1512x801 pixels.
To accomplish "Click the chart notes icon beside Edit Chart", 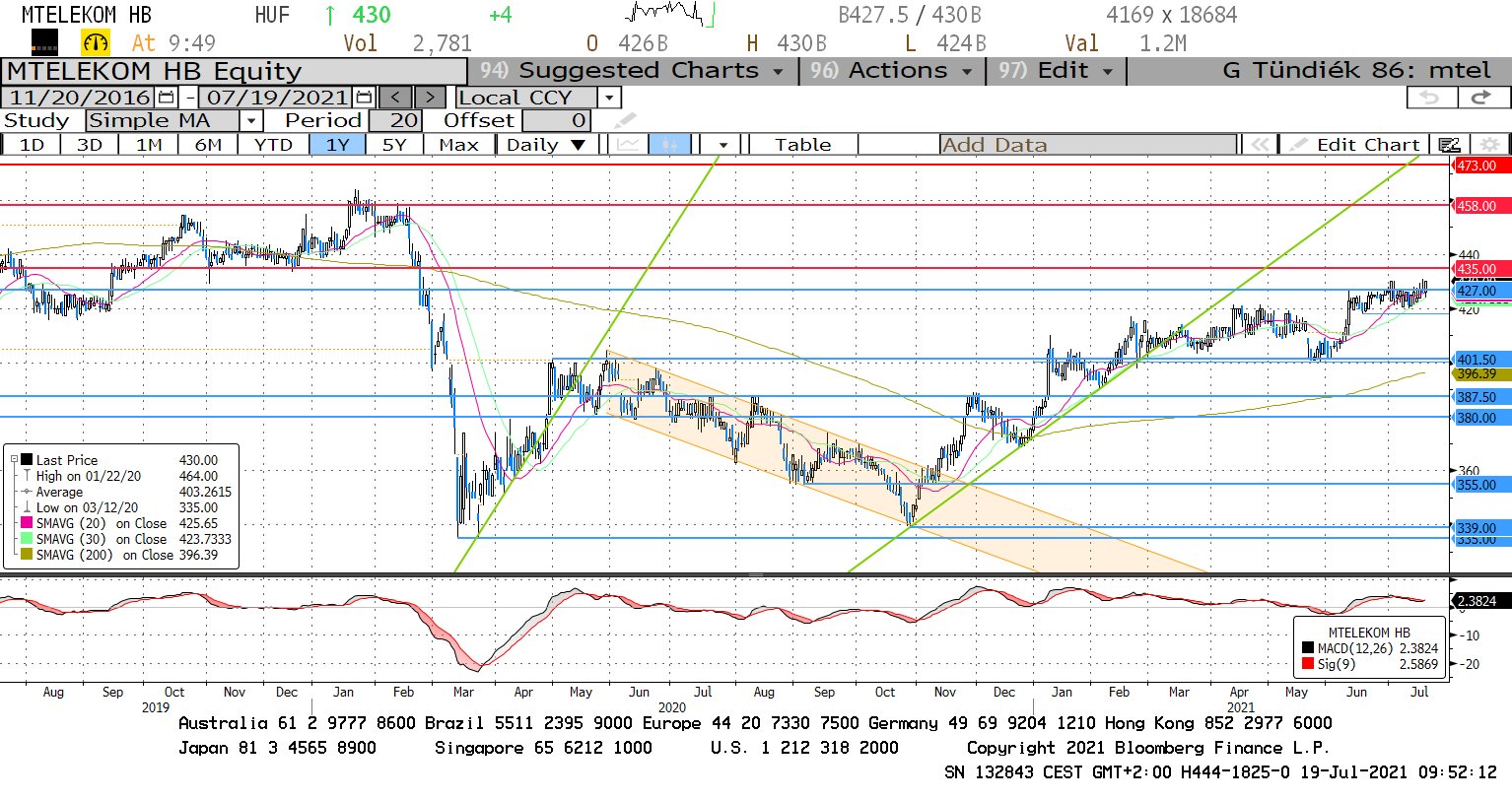I will tap(1450, 145).
